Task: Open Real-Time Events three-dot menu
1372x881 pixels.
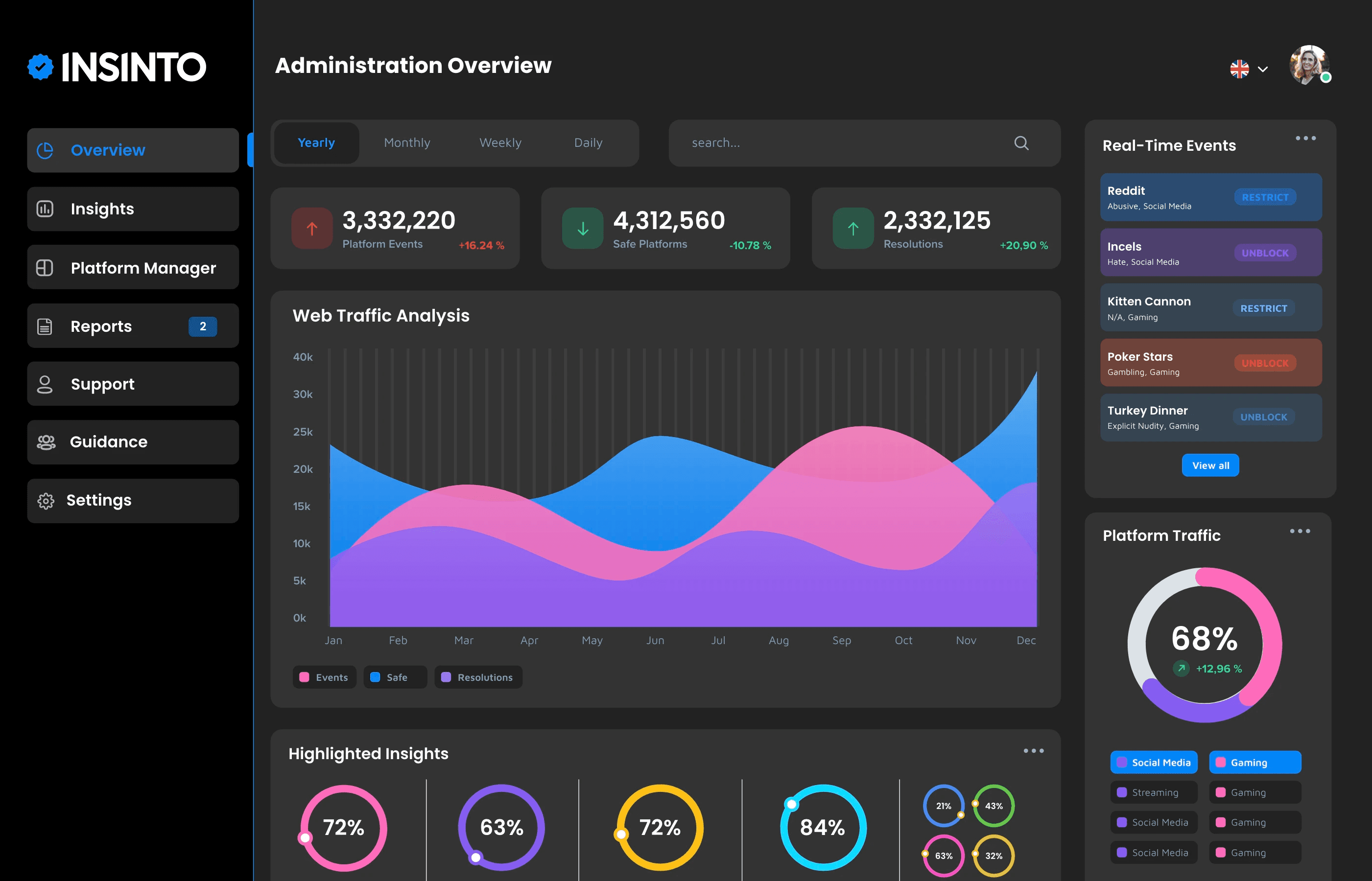Action: tap(1305, 139)
